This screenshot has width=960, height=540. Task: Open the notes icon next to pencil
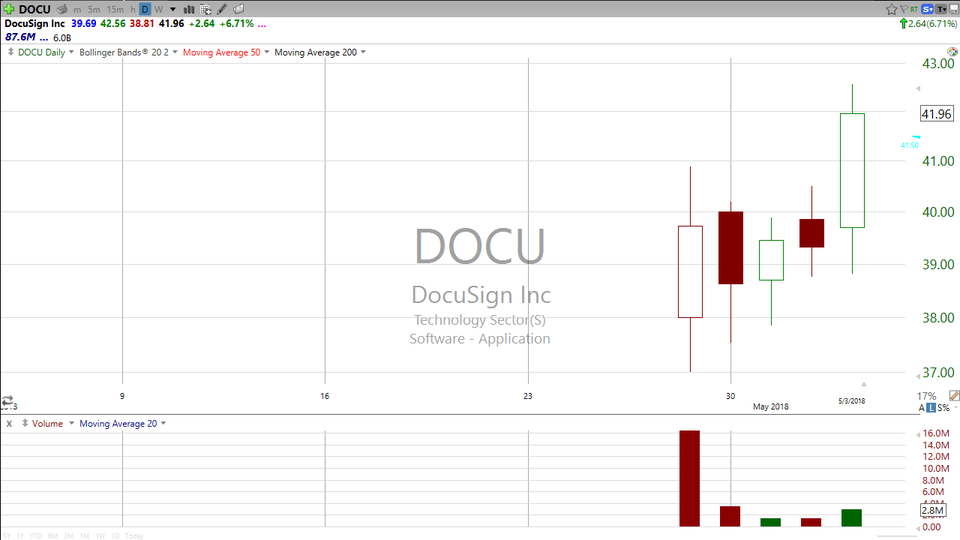(x=239, y=9)
